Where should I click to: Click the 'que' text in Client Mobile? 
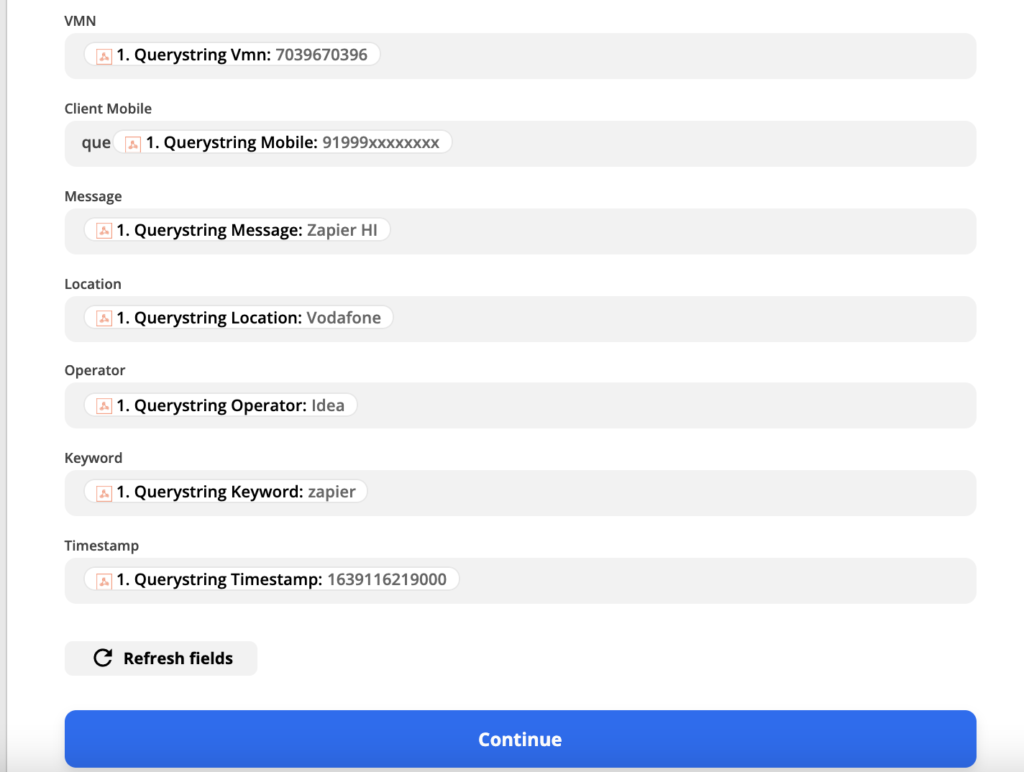point(95,143)
